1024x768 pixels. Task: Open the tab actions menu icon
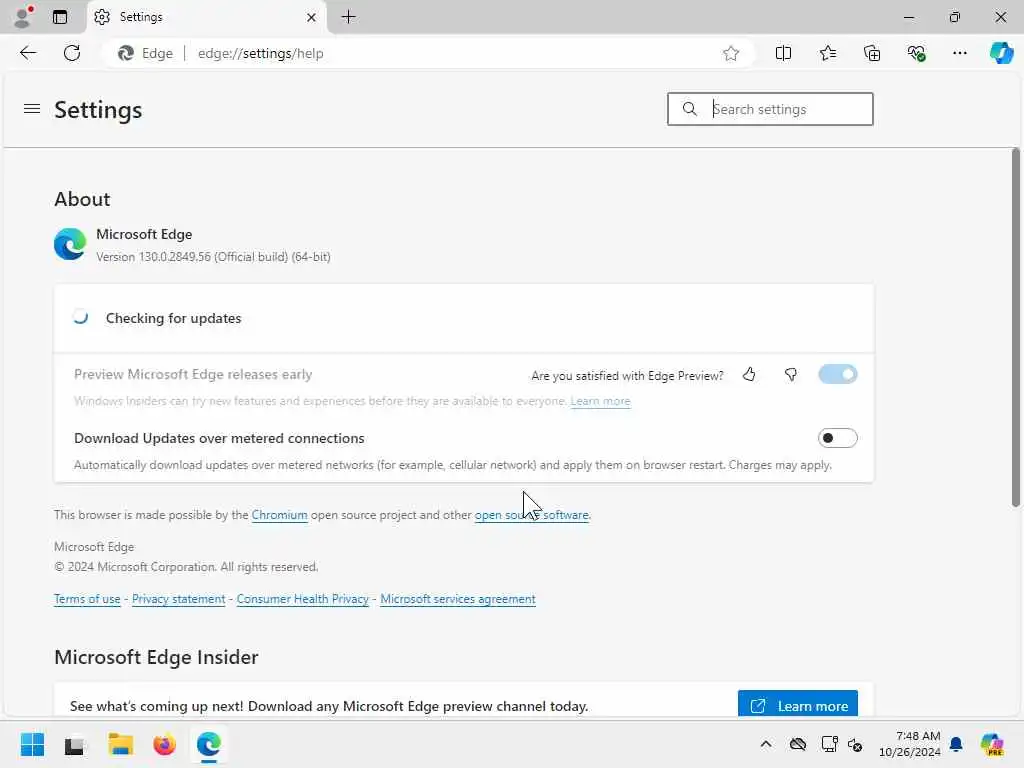coord(60,17)
